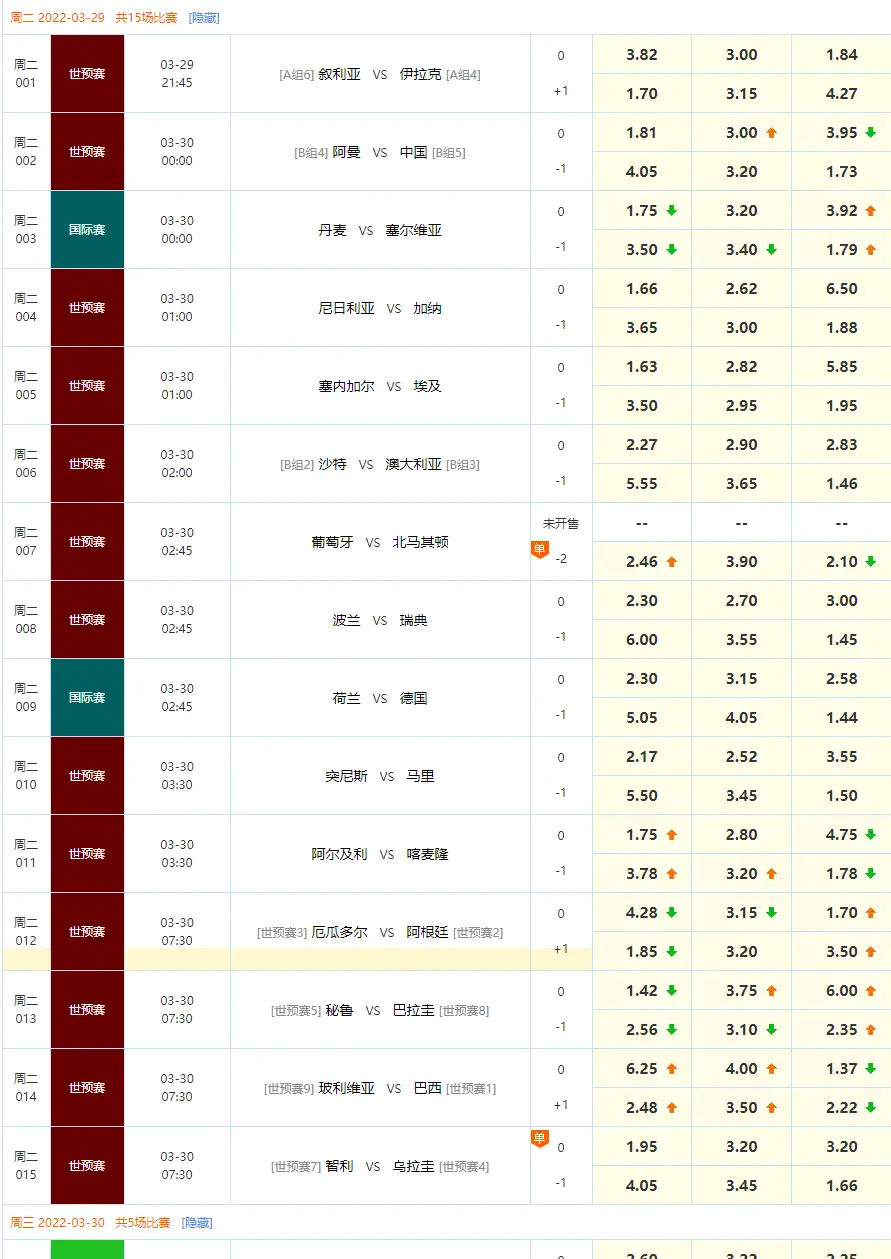
Task: Click the green down arrow beside 4.28 odds
Action: 671,913
